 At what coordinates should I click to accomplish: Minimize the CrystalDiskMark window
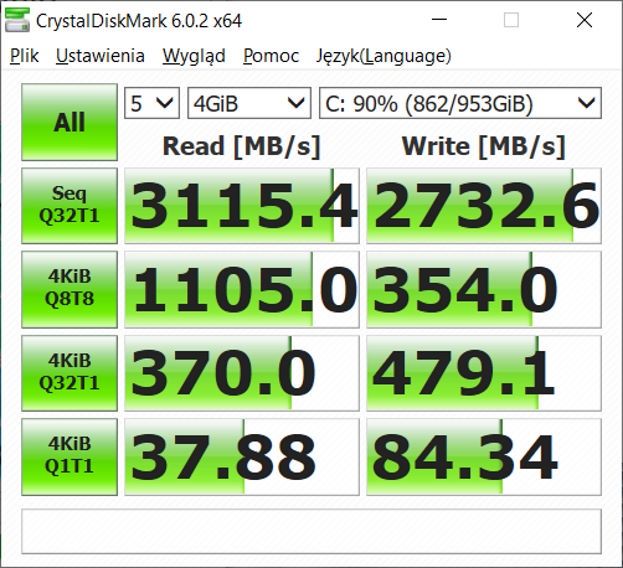tap(439, 19)
